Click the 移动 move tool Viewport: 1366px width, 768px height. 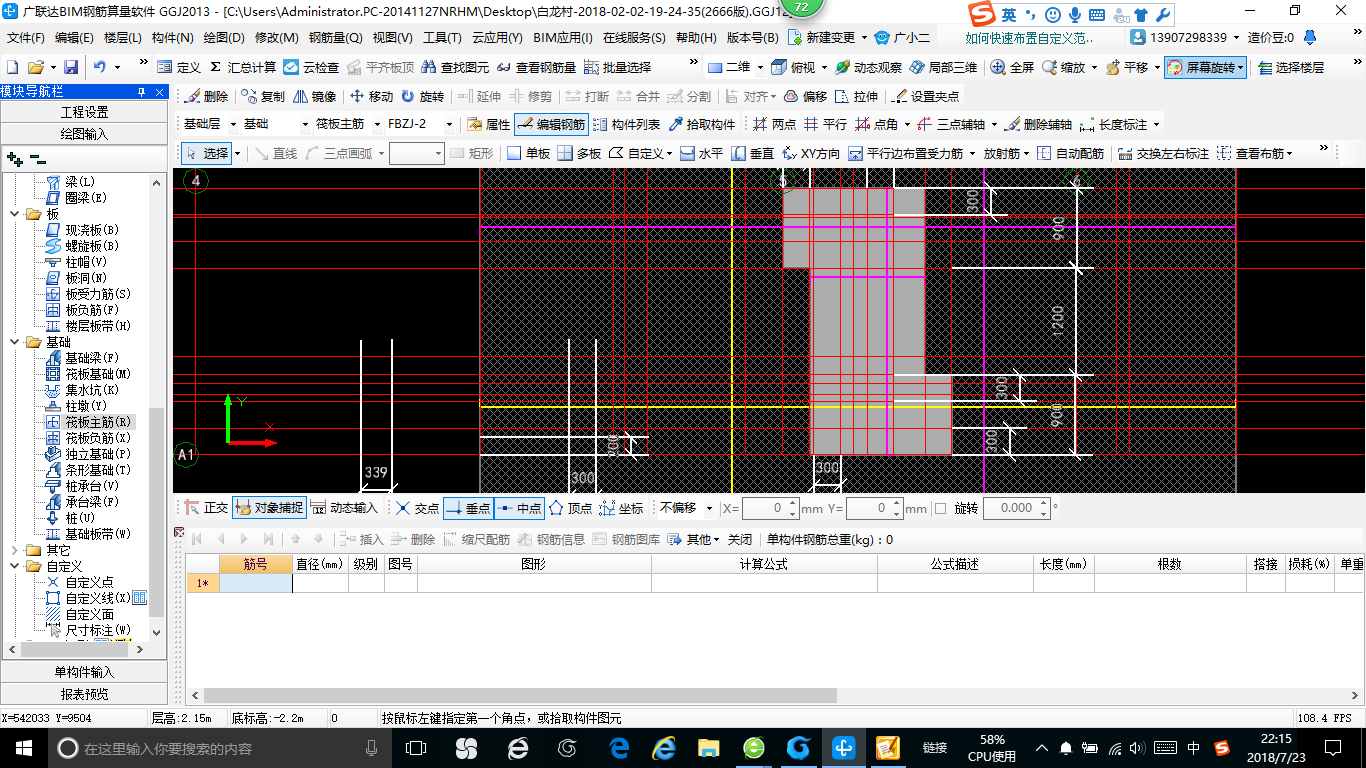tap(371, 96)
